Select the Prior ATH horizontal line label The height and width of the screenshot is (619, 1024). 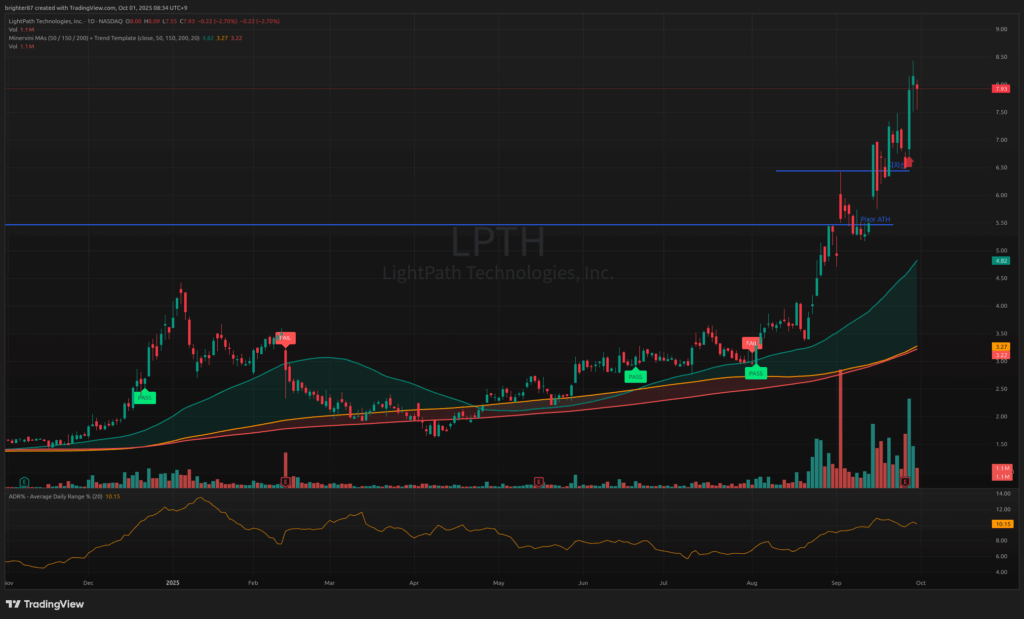[875, 219]
